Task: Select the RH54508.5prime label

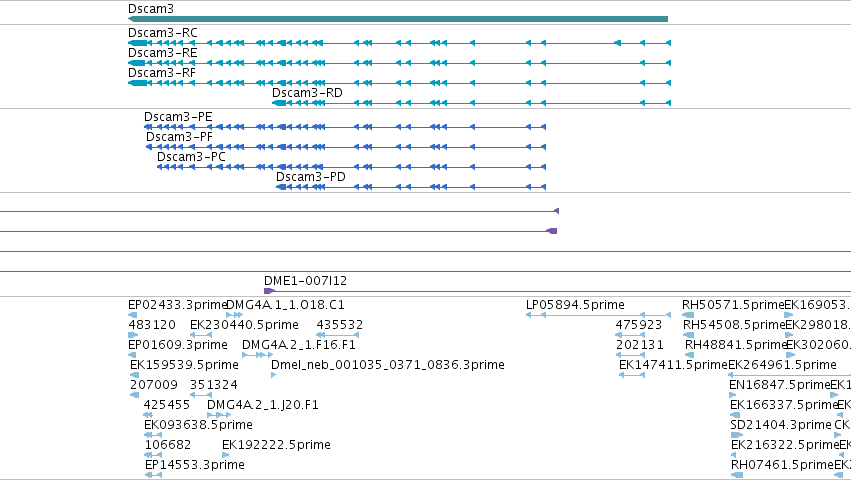Action: 734,325
